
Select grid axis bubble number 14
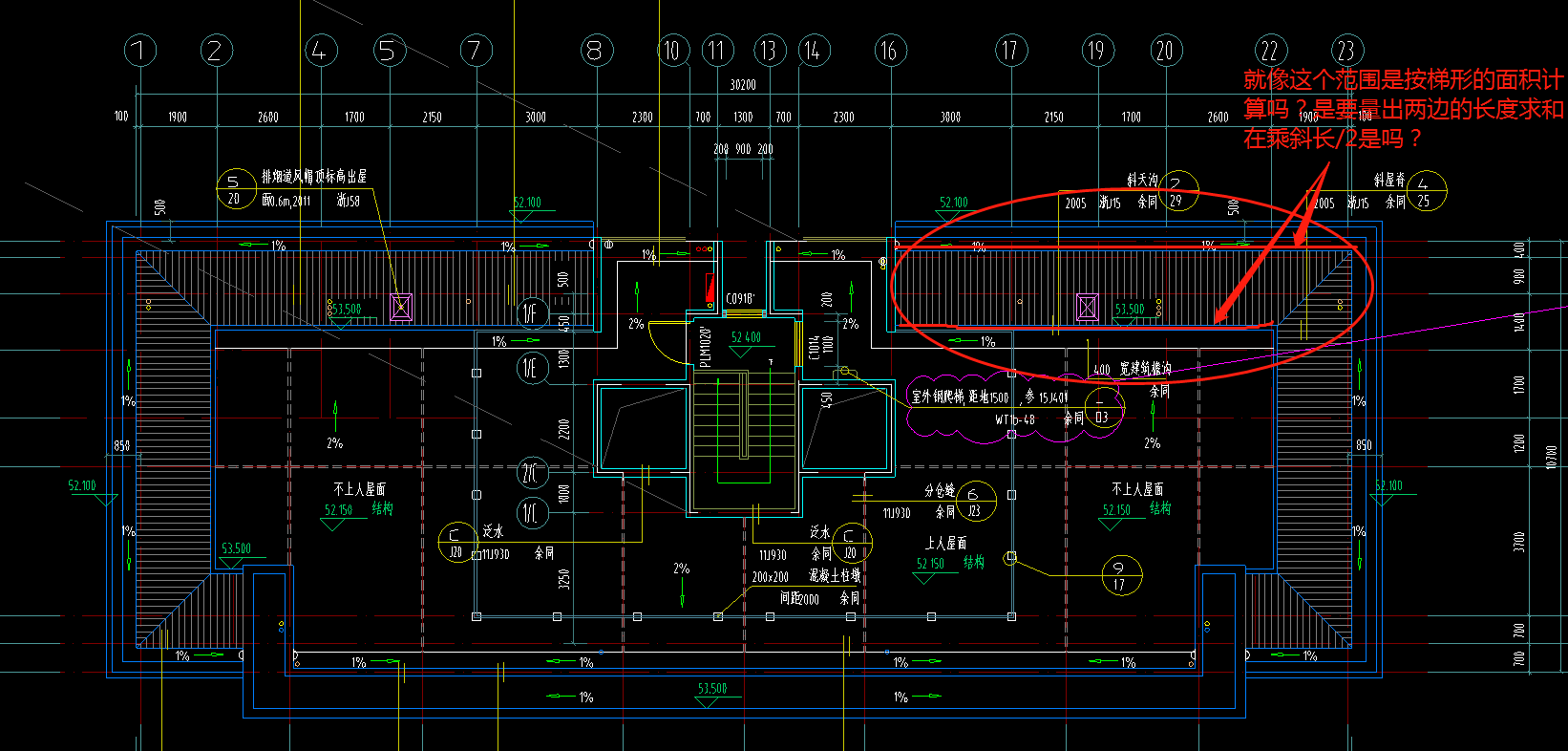813,51
